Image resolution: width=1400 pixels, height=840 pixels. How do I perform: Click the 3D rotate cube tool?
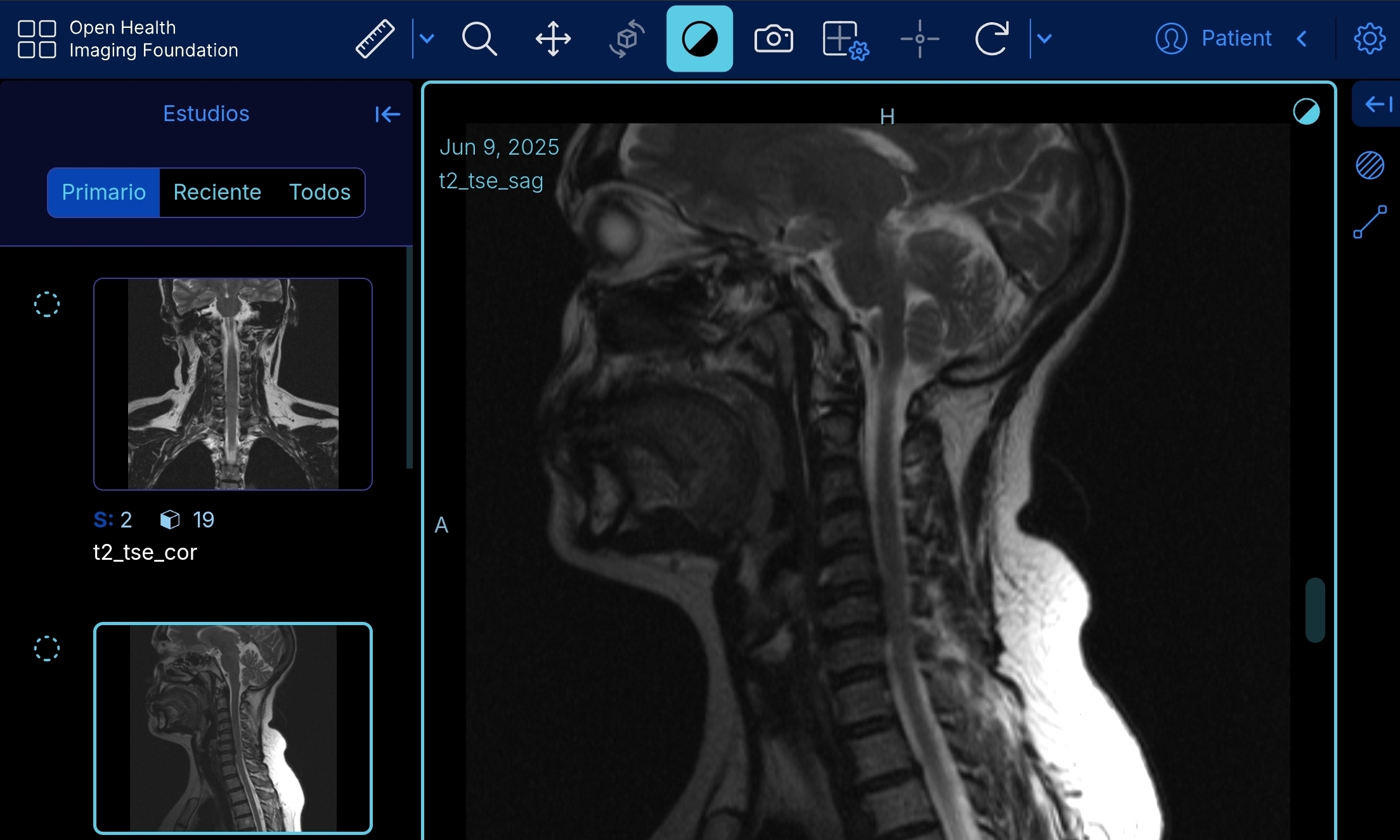click(x=626, y=39)
